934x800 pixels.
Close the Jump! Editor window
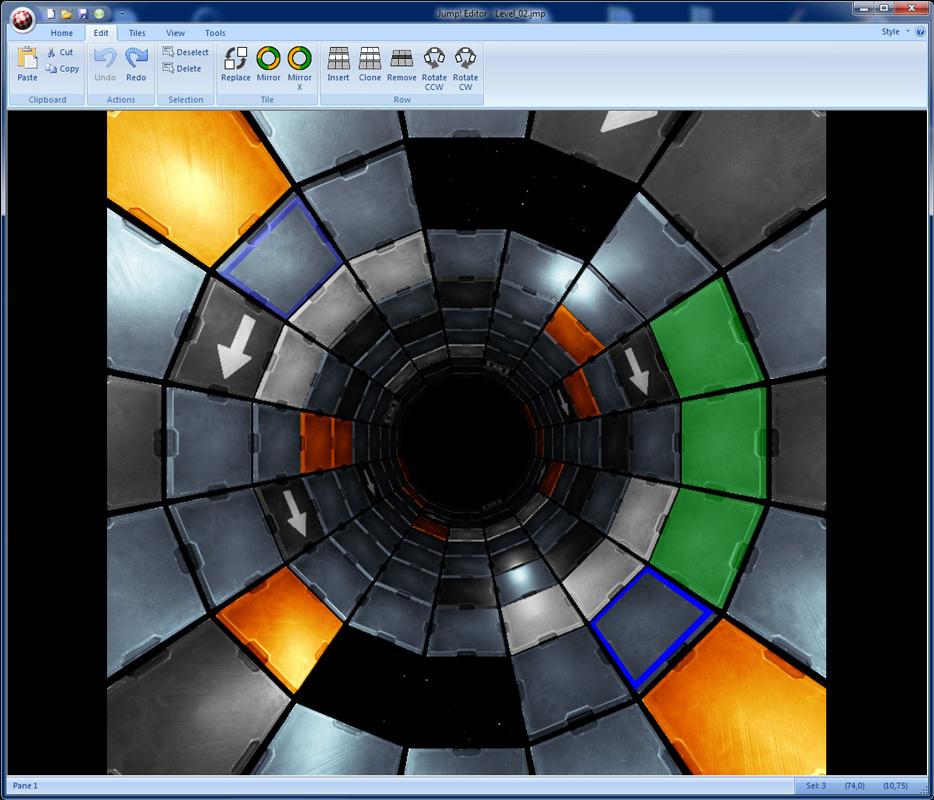pyautogui.click(x=911, y=8)
